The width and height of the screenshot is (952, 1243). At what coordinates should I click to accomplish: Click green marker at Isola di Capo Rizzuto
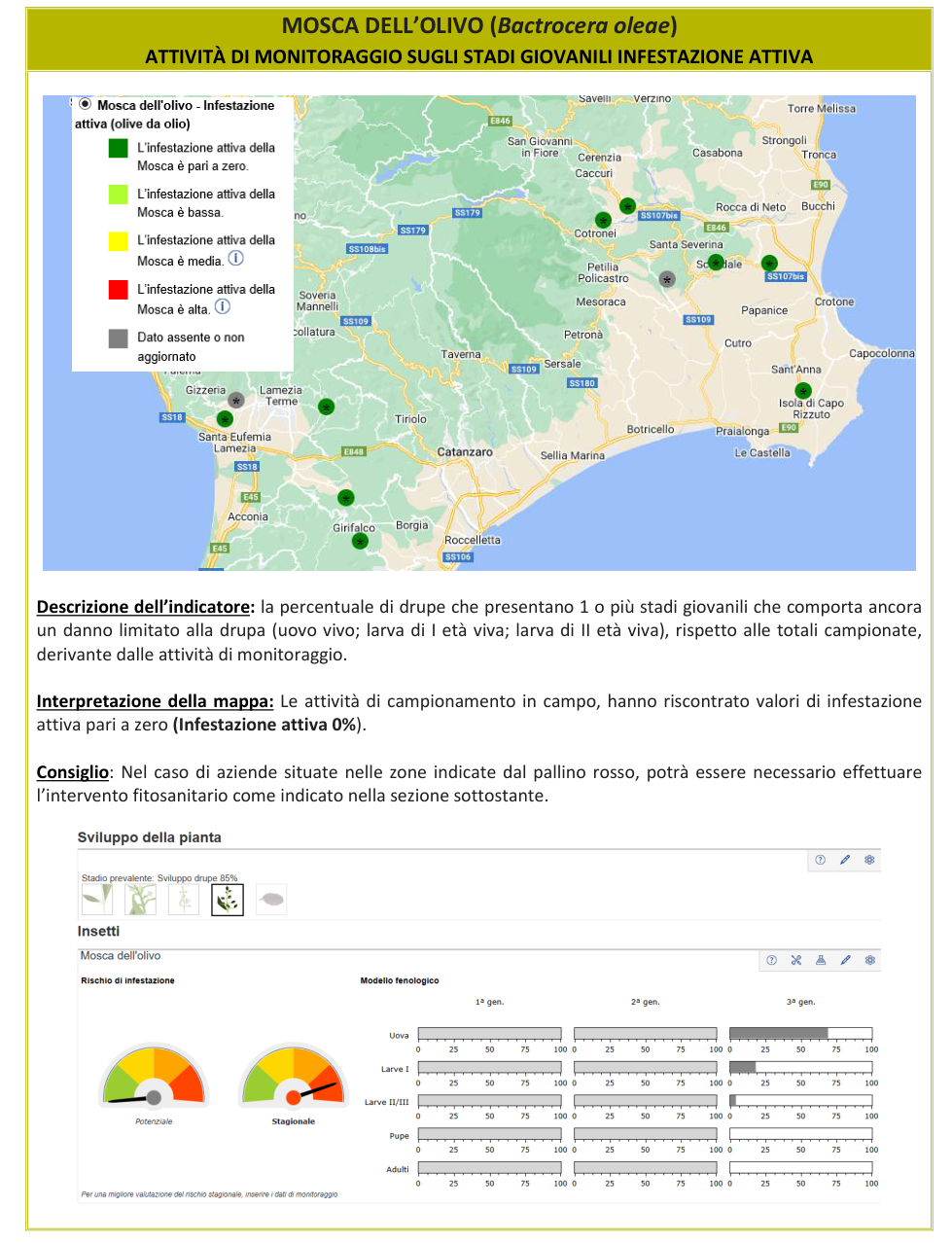tap(803, 391)
